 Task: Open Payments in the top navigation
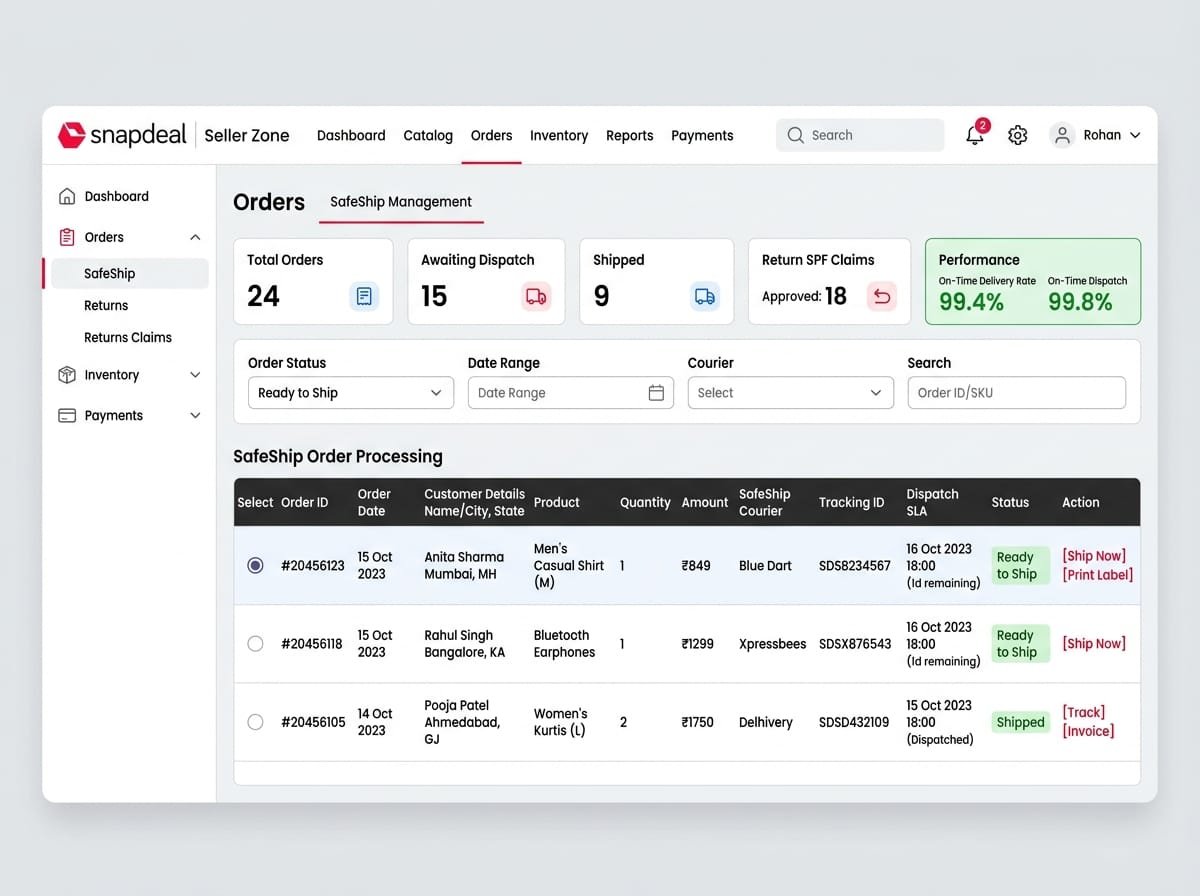point(702,135)
